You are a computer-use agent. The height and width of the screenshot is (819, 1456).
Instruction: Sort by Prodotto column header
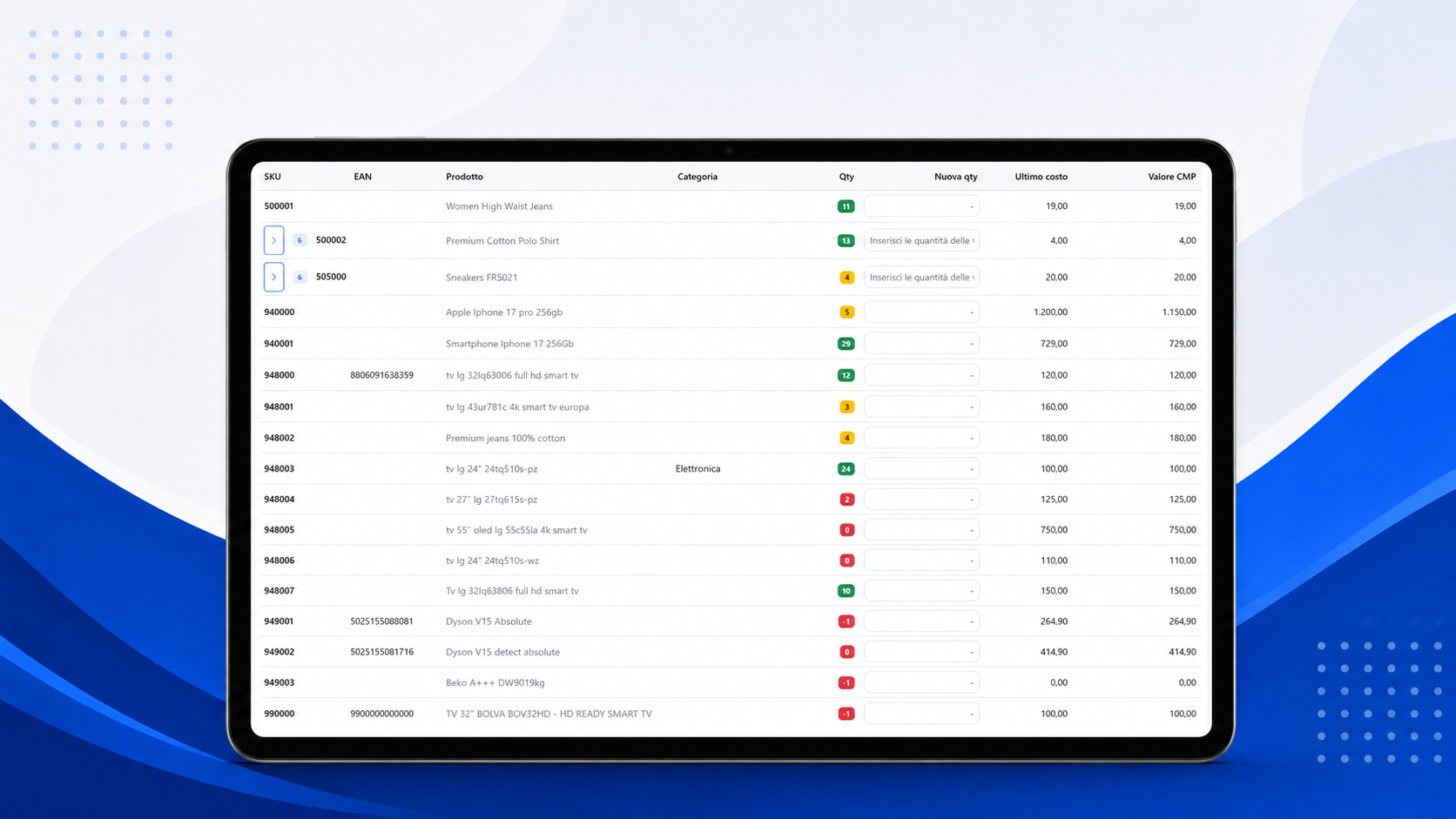tap(464, 177)
